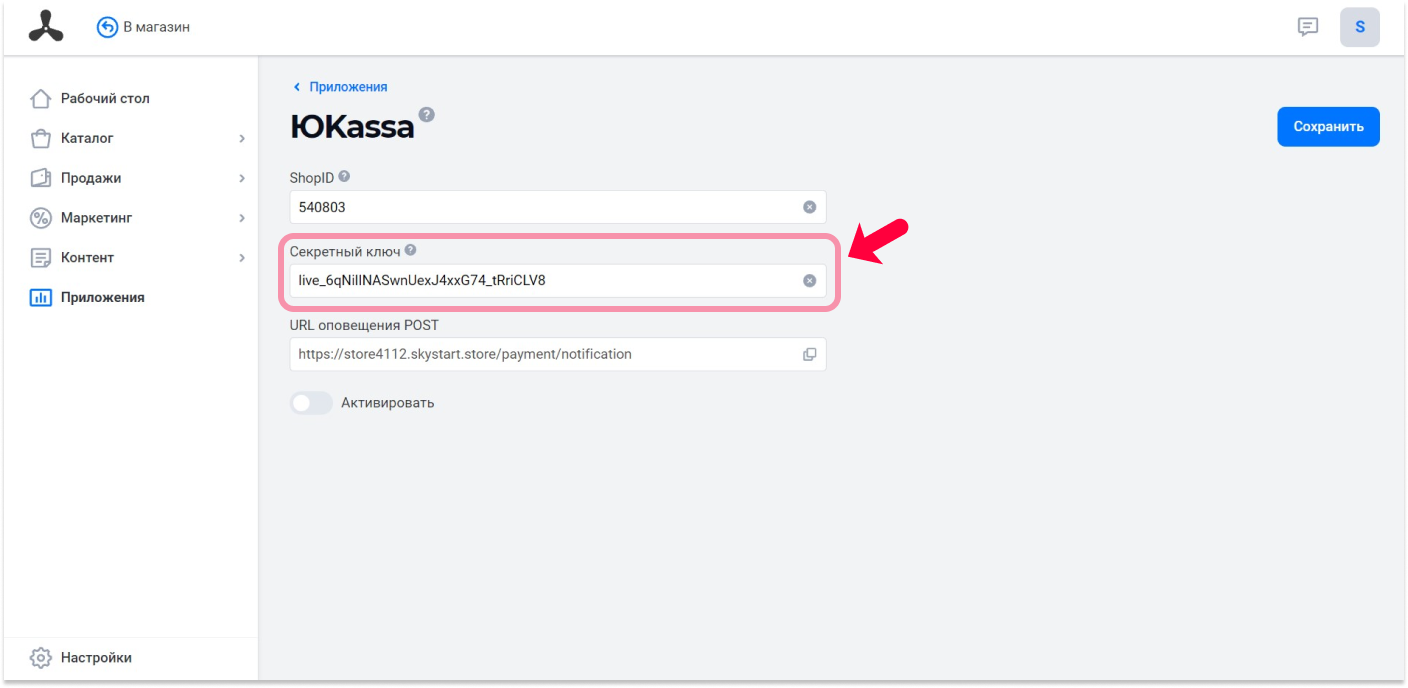
Task: Click the platform logo icon
Action: pyautogui.click(x=46, y=27)
